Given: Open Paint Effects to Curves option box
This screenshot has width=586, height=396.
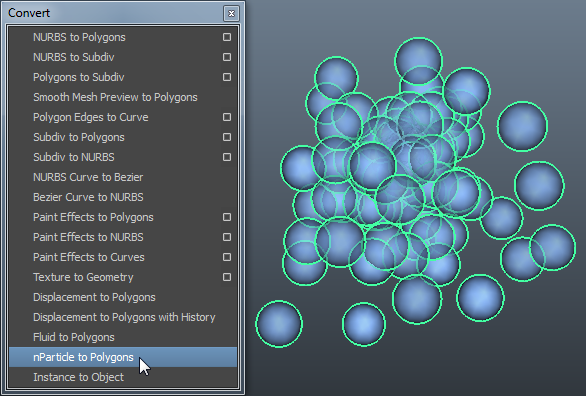Looking at the screenshot, I should click(226, 257).
